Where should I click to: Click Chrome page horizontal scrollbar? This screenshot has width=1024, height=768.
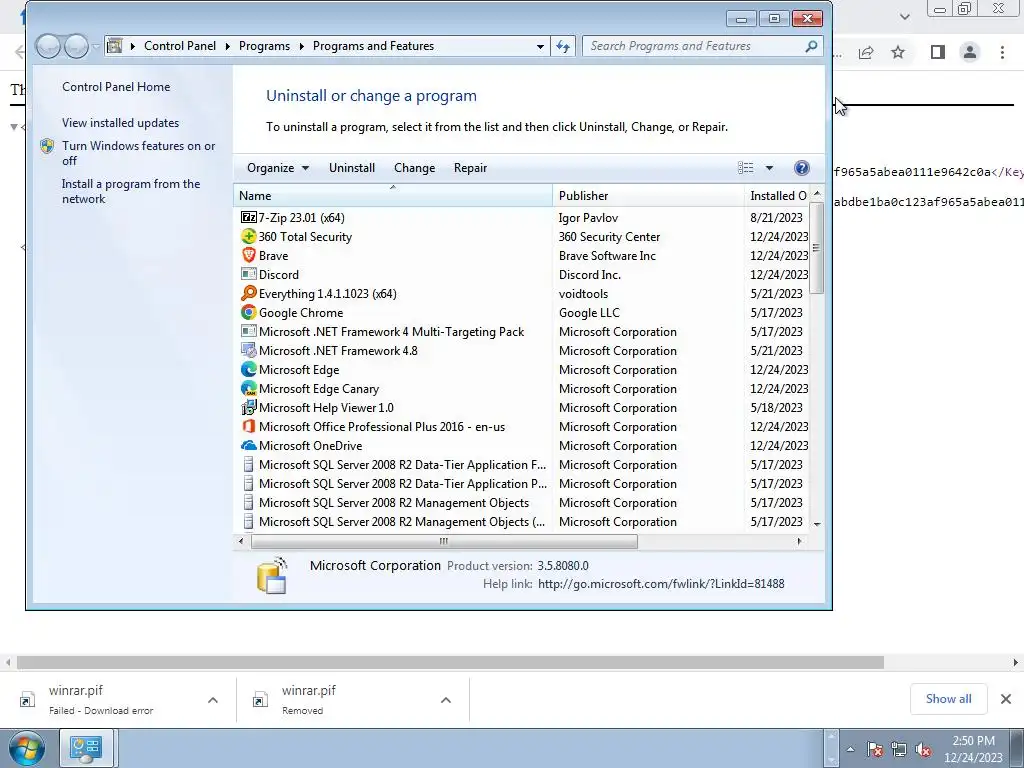coord(450,662)
